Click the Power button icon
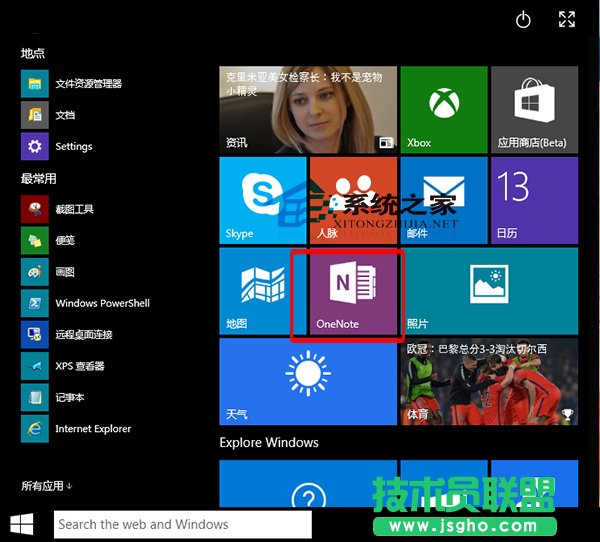 tap(523, 19)
